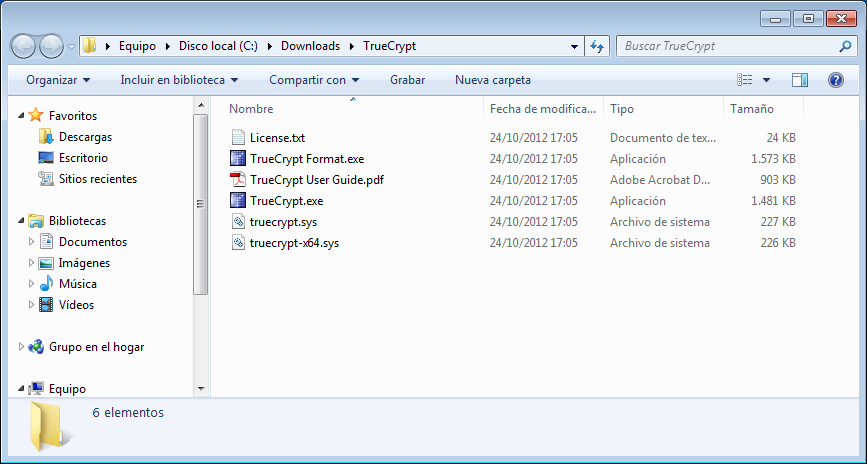The width and height of the screenshot is (867, 464).
Task: Open the Compartir con menu
Action: (x=314, y=80)
